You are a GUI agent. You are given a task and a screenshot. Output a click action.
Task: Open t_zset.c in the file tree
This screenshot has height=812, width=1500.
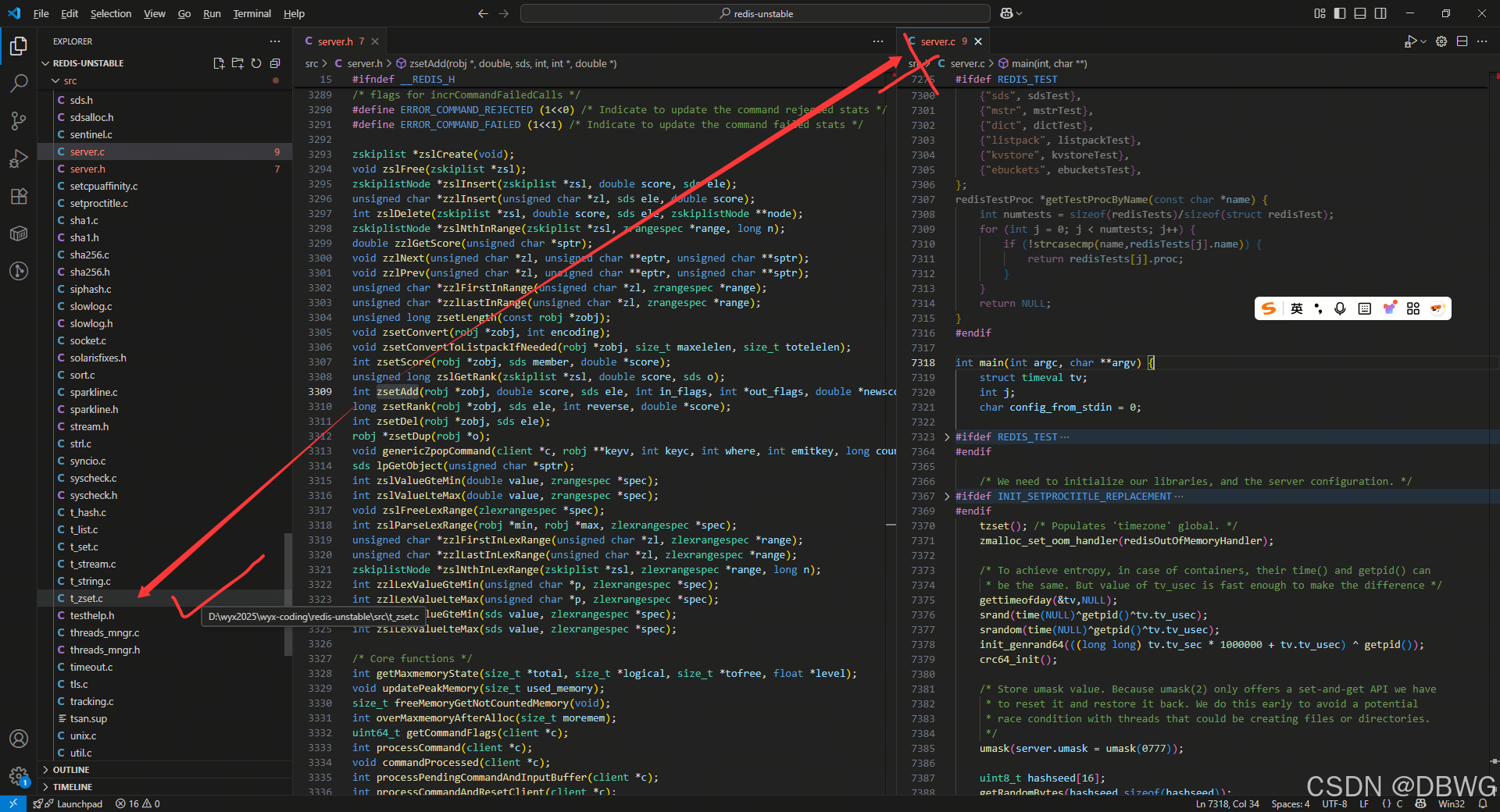point(165,598)
